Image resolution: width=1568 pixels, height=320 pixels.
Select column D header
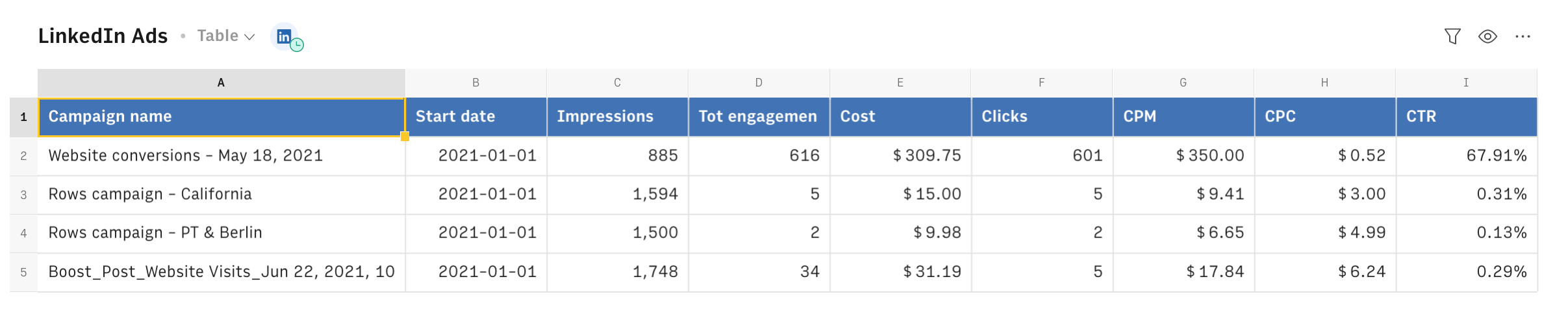(759, 83)
